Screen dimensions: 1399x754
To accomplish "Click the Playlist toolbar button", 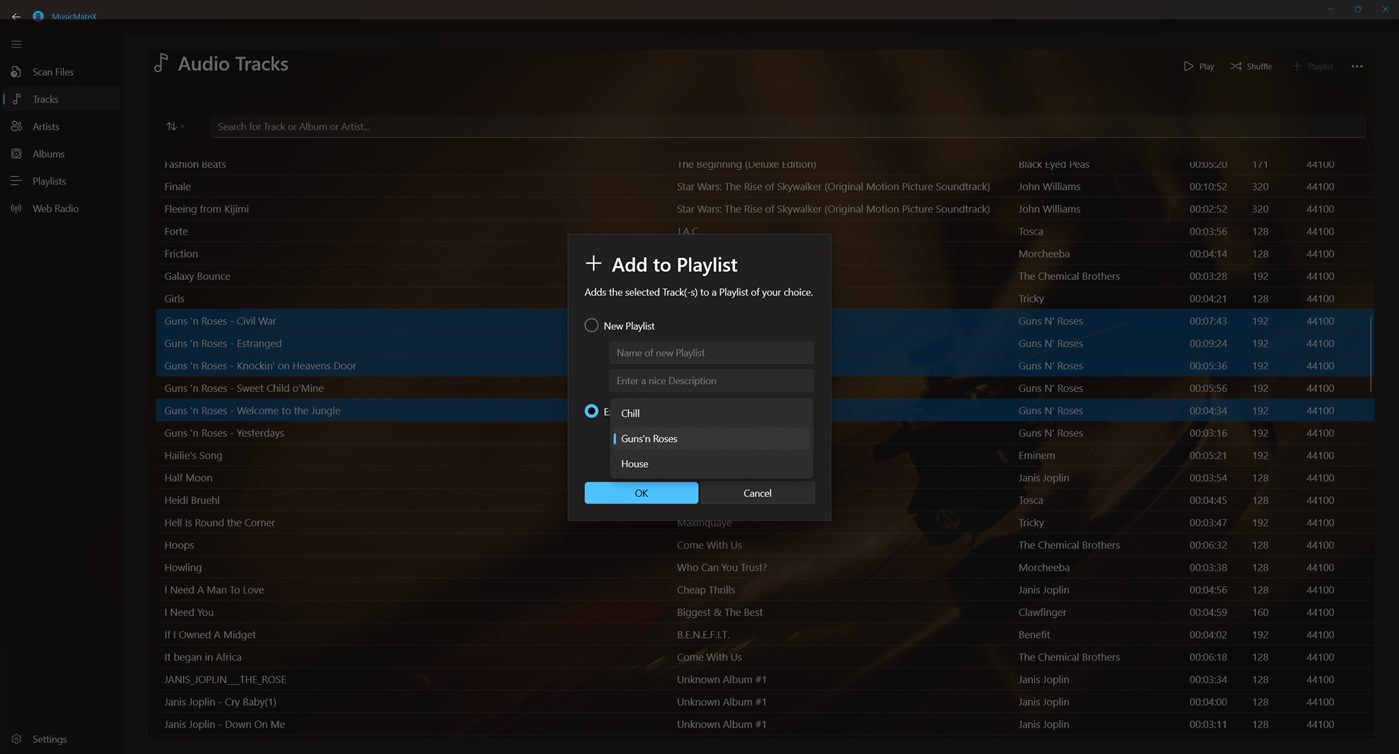I will [1313, 66].
